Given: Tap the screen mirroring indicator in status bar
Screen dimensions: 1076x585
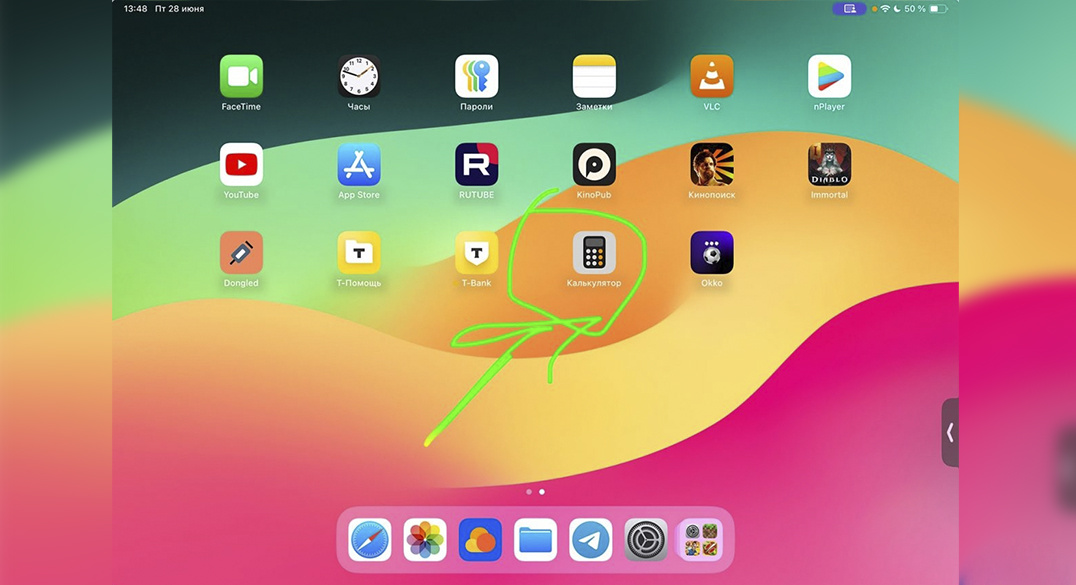Looking at the screenshot, I should [849, 9].
